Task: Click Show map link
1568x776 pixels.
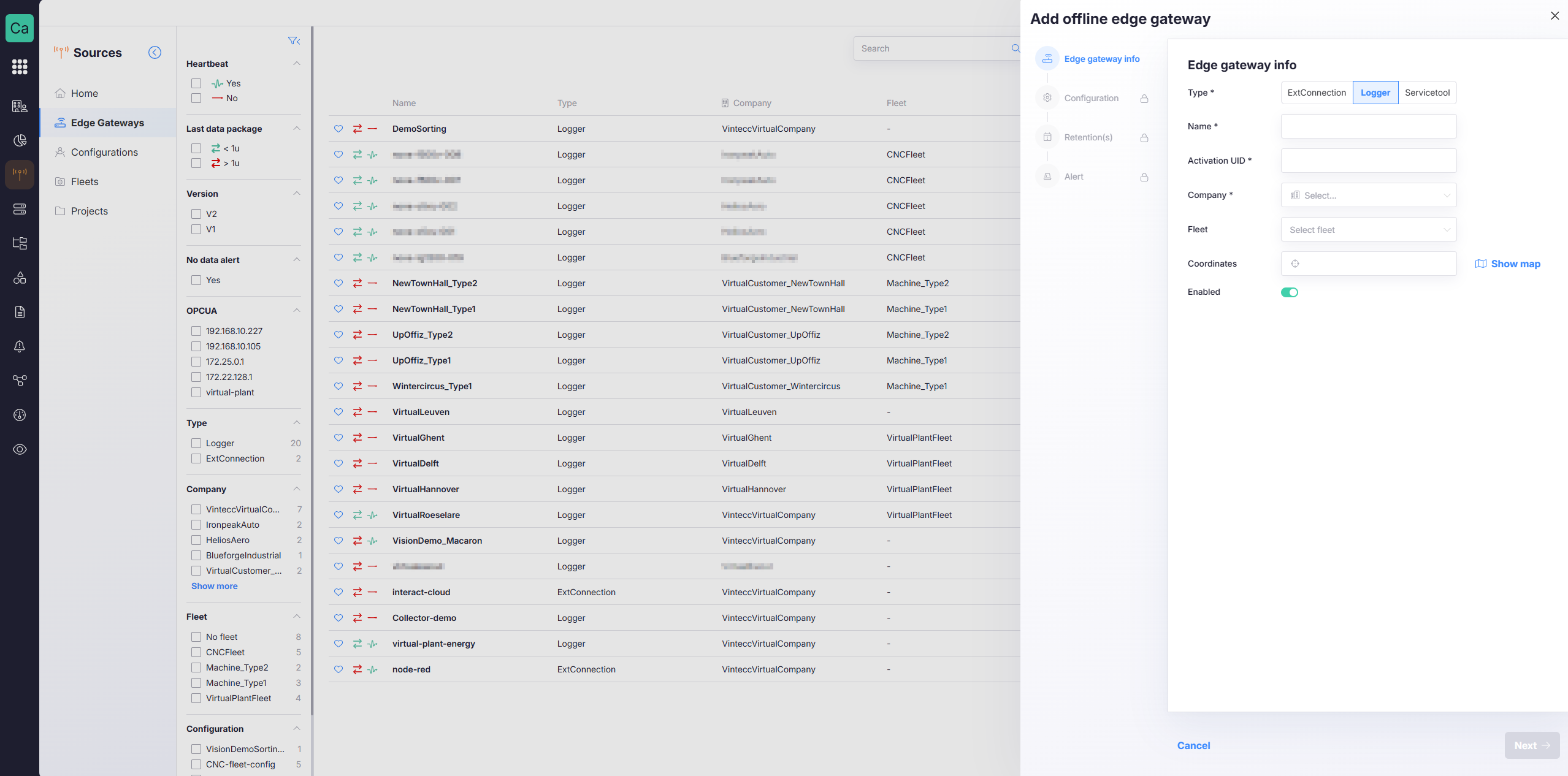Action: pos(1508,264)
